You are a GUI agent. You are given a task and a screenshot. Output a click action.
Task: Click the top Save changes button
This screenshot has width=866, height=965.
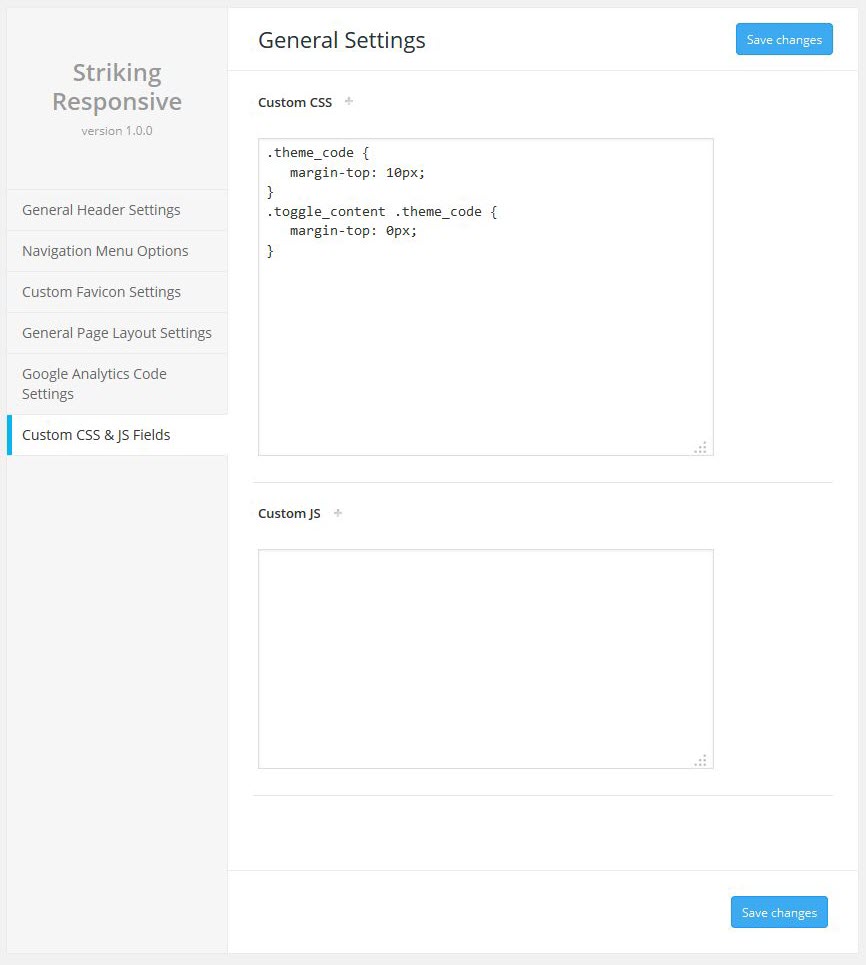click(784, 39)
